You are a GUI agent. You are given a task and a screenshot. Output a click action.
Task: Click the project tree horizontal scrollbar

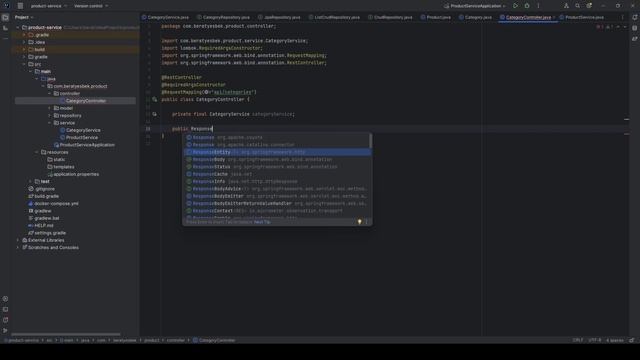(x=66, y=334)
